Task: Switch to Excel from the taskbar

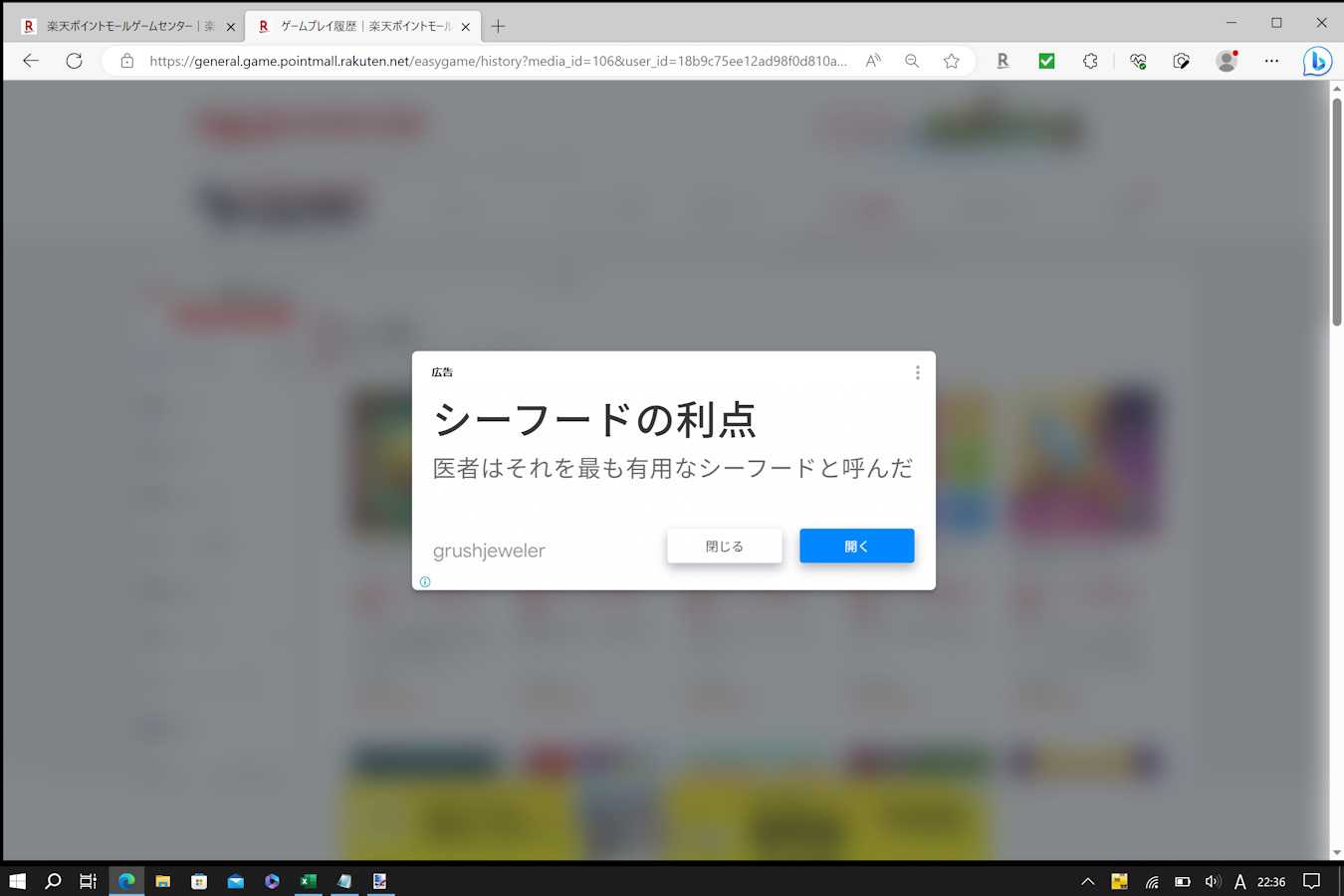Action: (x=308, y=881)
